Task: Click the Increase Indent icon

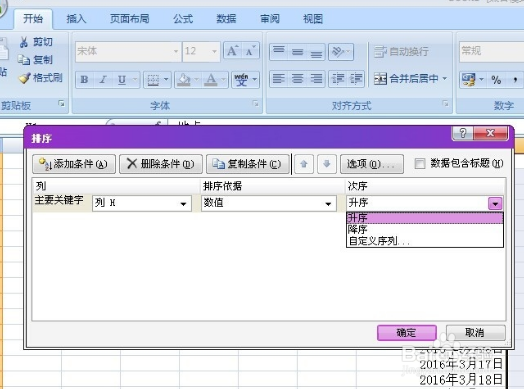Action: [356, 79]
